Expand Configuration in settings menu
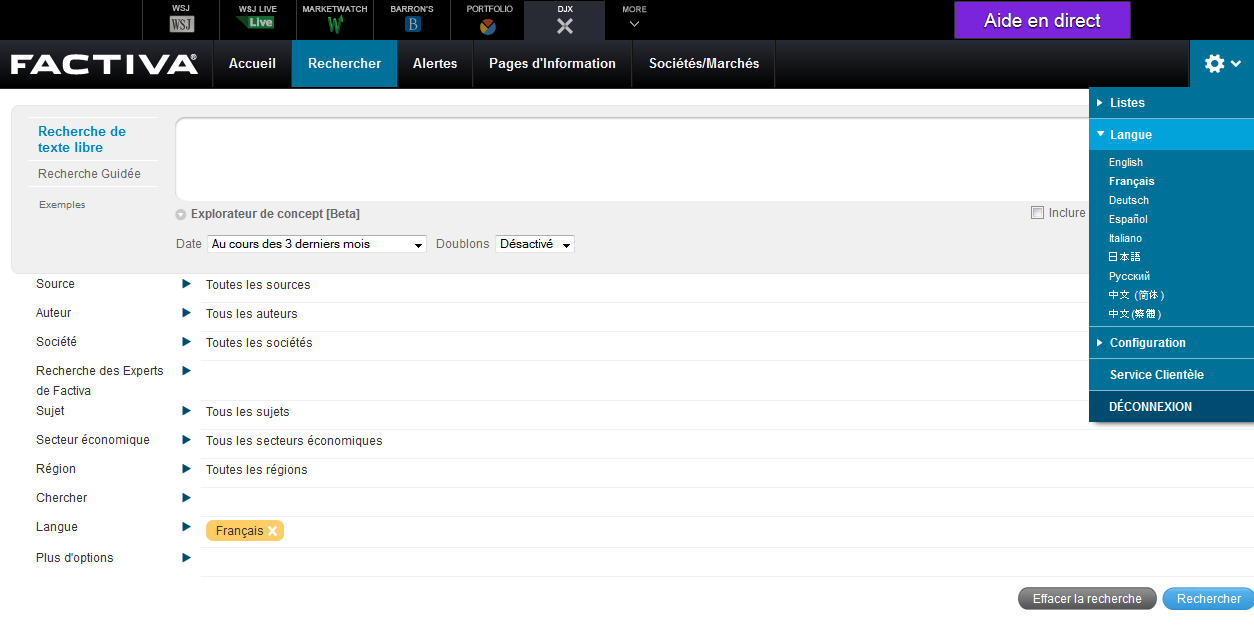This screenshot has height=633, width=1254. click(1171, 343)
